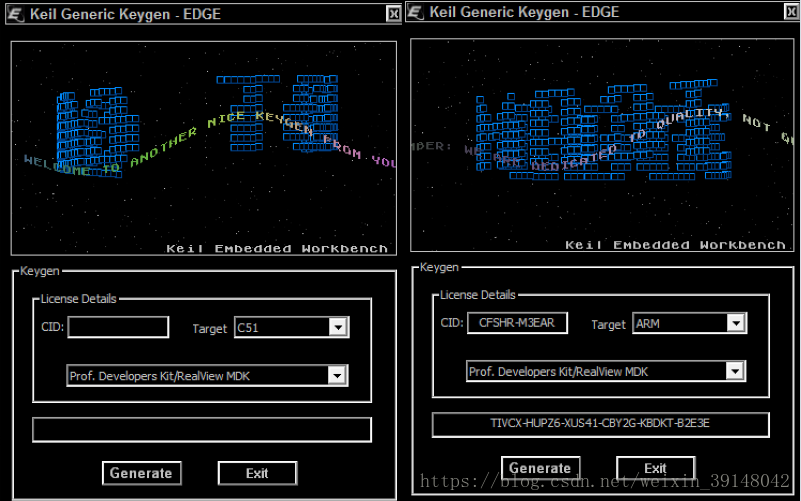Open the Target dropdown showing C51
Image resolution: width=801 pixels, height=501 pixels.
tap(292, 327)
